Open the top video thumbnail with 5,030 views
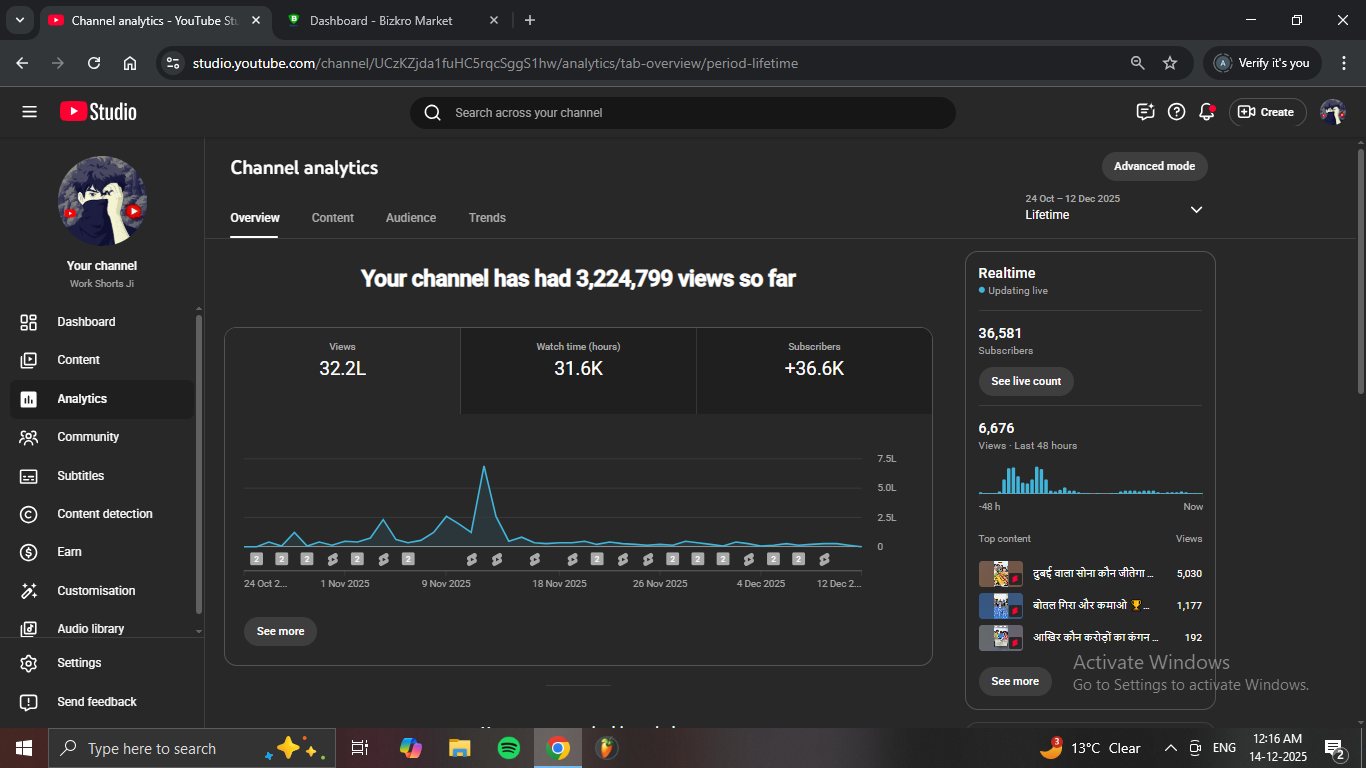 tap(1000, 574)
